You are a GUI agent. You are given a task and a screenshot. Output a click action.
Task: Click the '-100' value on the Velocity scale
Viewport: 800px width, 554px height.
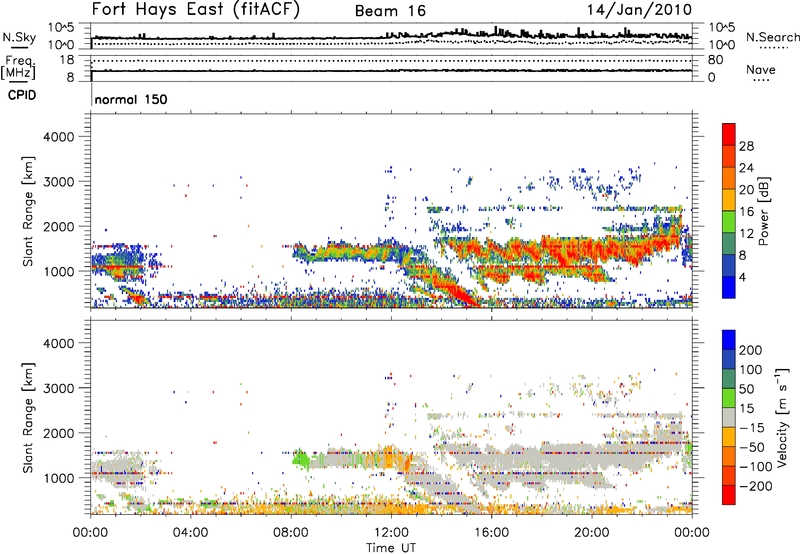[756, 466]
